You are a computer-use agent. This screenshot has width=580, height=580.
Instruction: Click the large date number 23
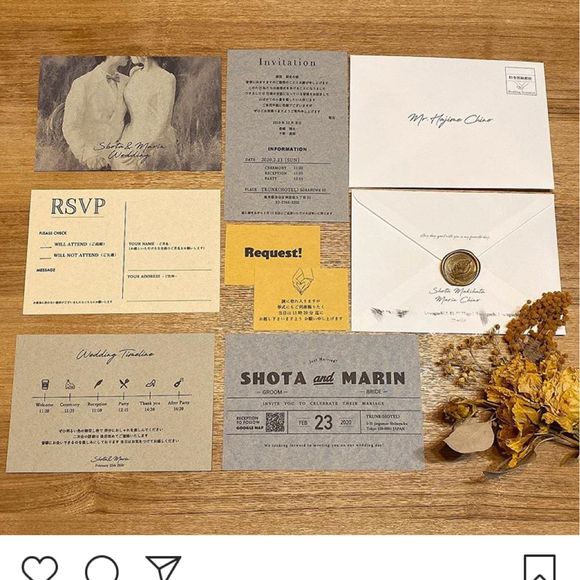323,422
